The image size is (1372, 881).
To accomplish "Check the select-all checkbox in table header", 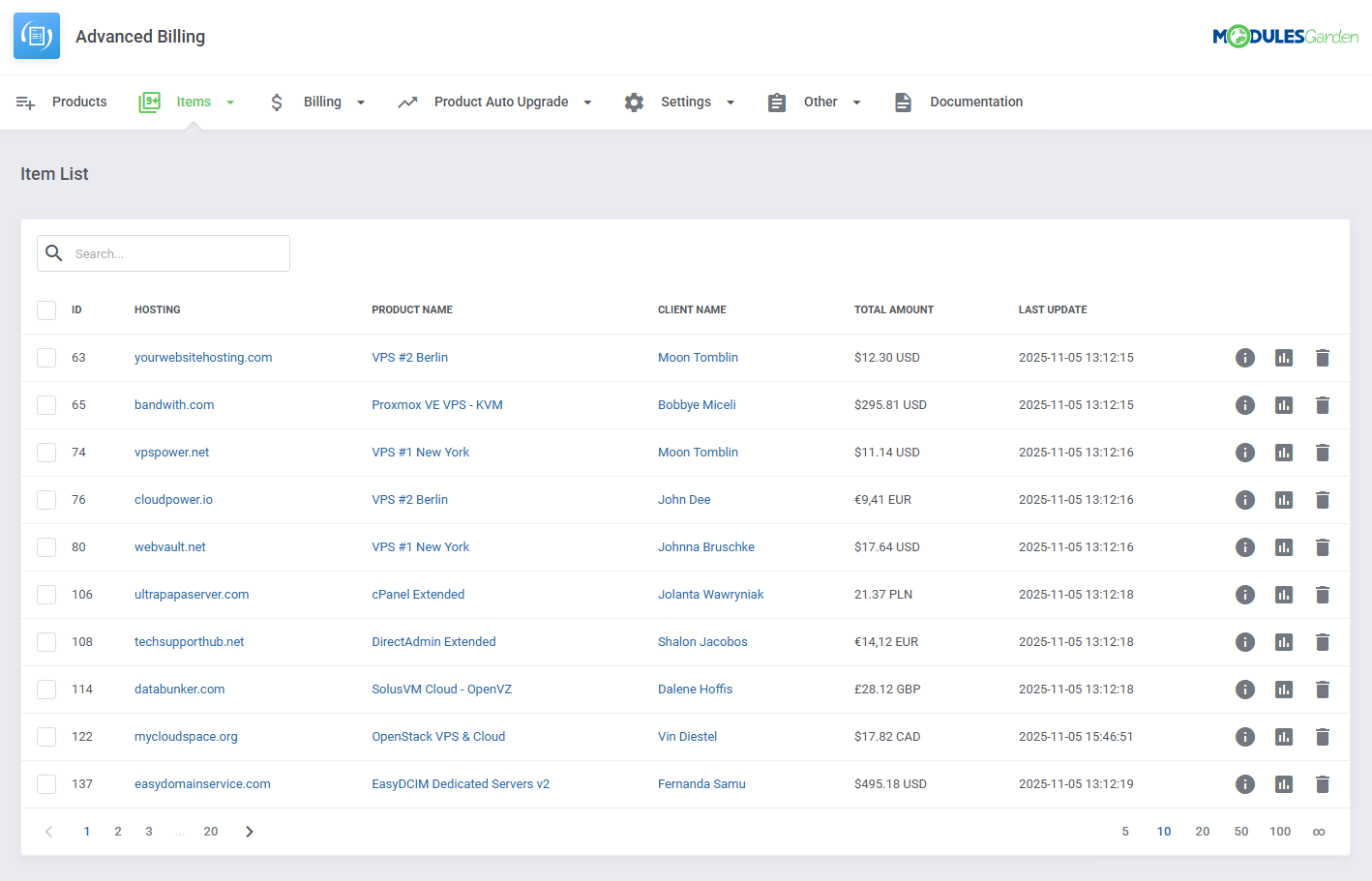I will tap(45, 309).
